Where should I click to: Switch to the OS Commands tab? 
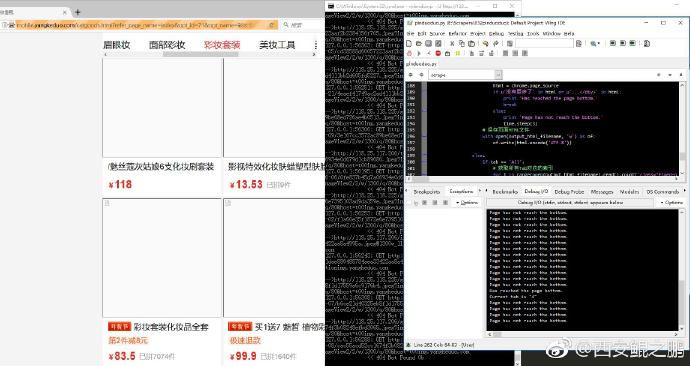(x=662, y=192)
